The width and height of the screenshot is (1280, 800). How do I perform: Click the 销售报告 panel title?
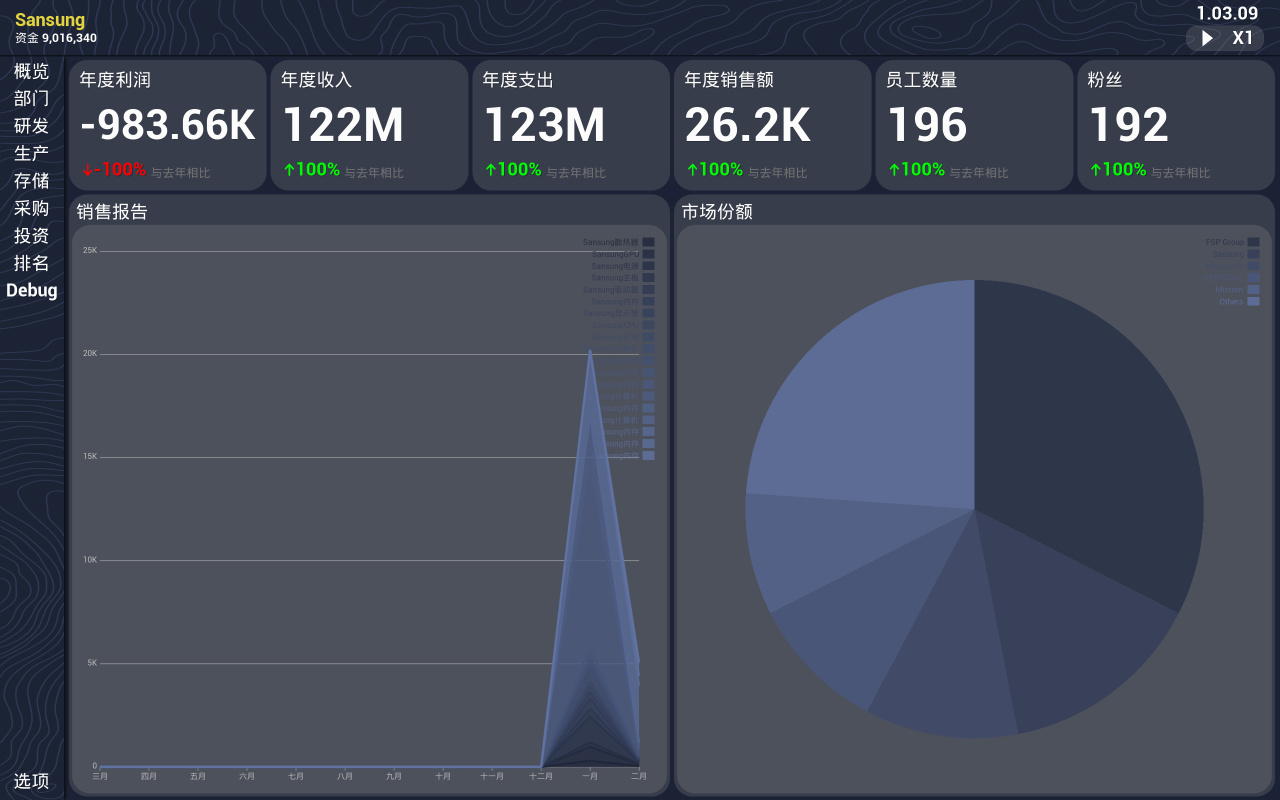coord(112,212)
